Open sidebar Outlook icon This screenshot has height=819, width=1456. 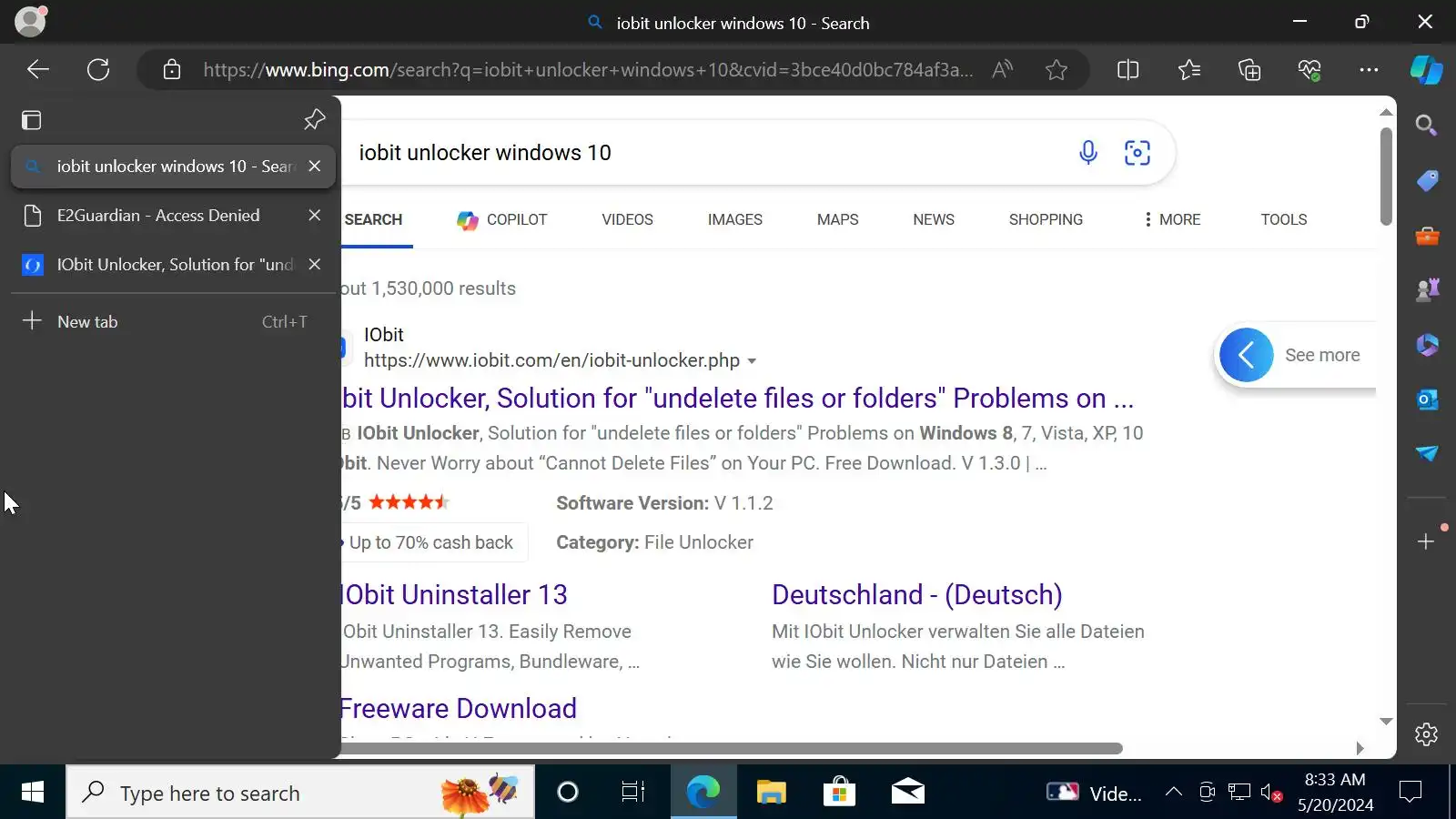1426,399
